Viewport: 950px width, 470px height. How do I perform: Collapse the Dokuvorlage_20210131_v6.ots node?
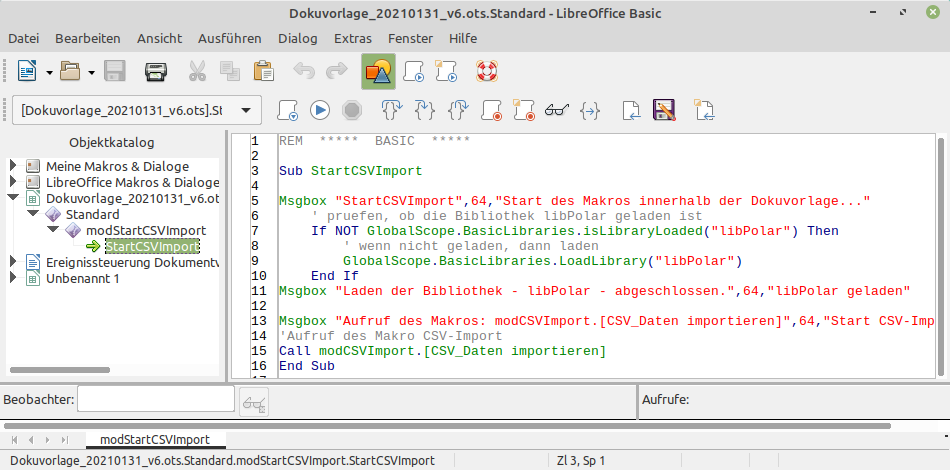pyautogui.click(x=13, y=197)
